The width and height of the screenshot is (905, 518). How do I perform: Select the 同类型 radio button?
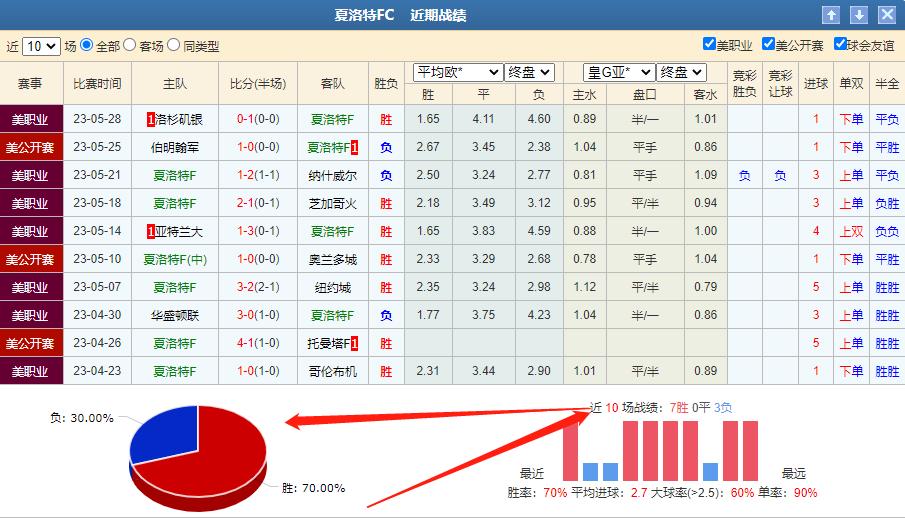174,44
